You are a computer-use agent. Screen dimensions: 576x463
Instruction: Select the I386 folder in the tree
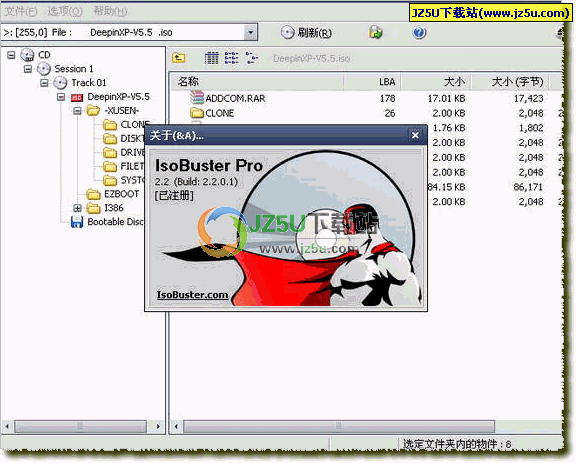coord(105,208)
